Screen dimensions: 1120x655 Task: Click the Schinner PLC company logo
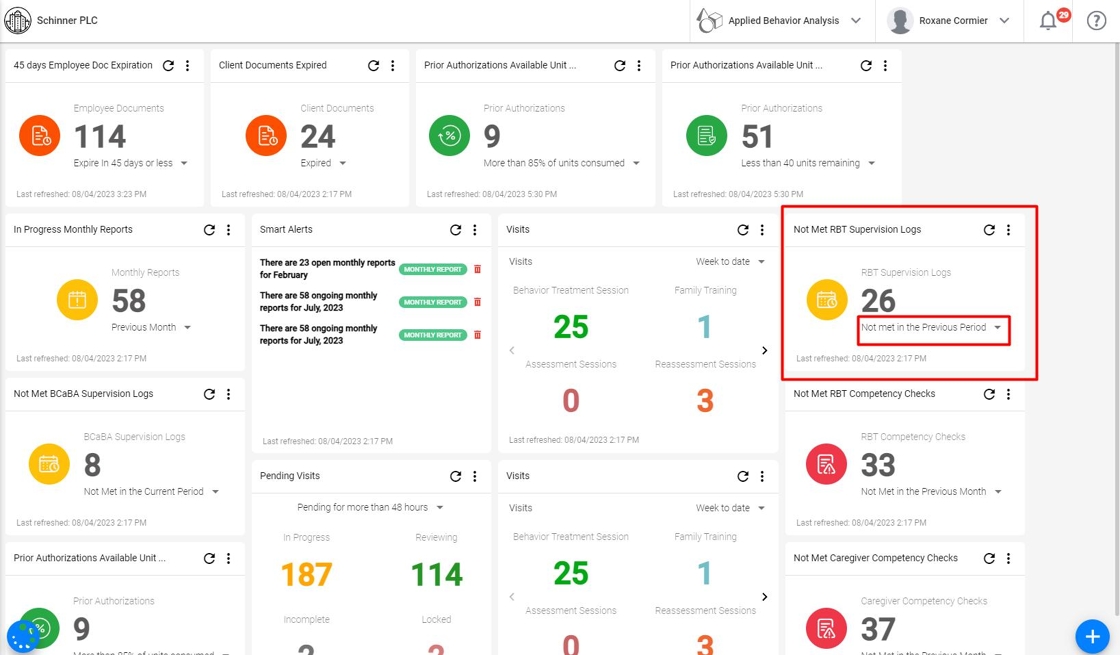18,21
